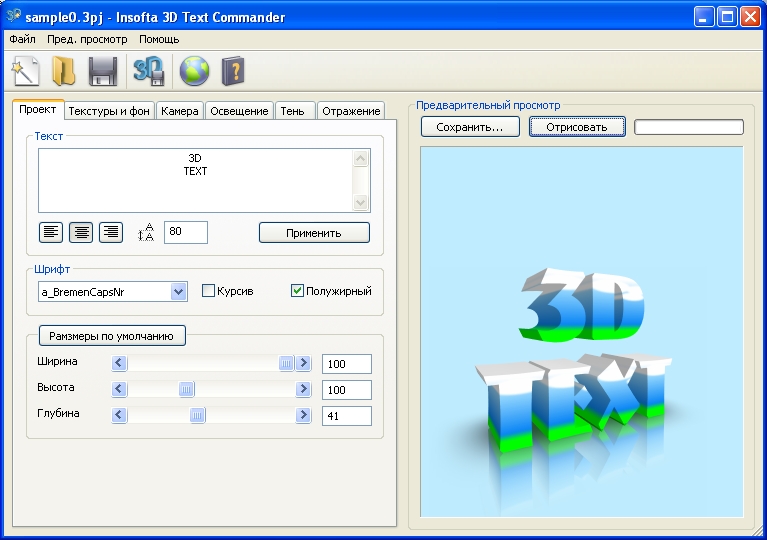Image resolution: width=767 pixels, height=540 pixels.
Task: Align text right
Action: (111, 232)
